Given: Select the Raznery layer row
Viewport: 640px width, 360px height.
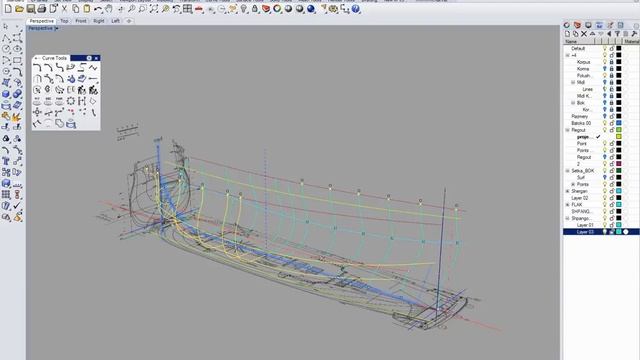Looking at the screenshot, I should [x=601, y=116].
